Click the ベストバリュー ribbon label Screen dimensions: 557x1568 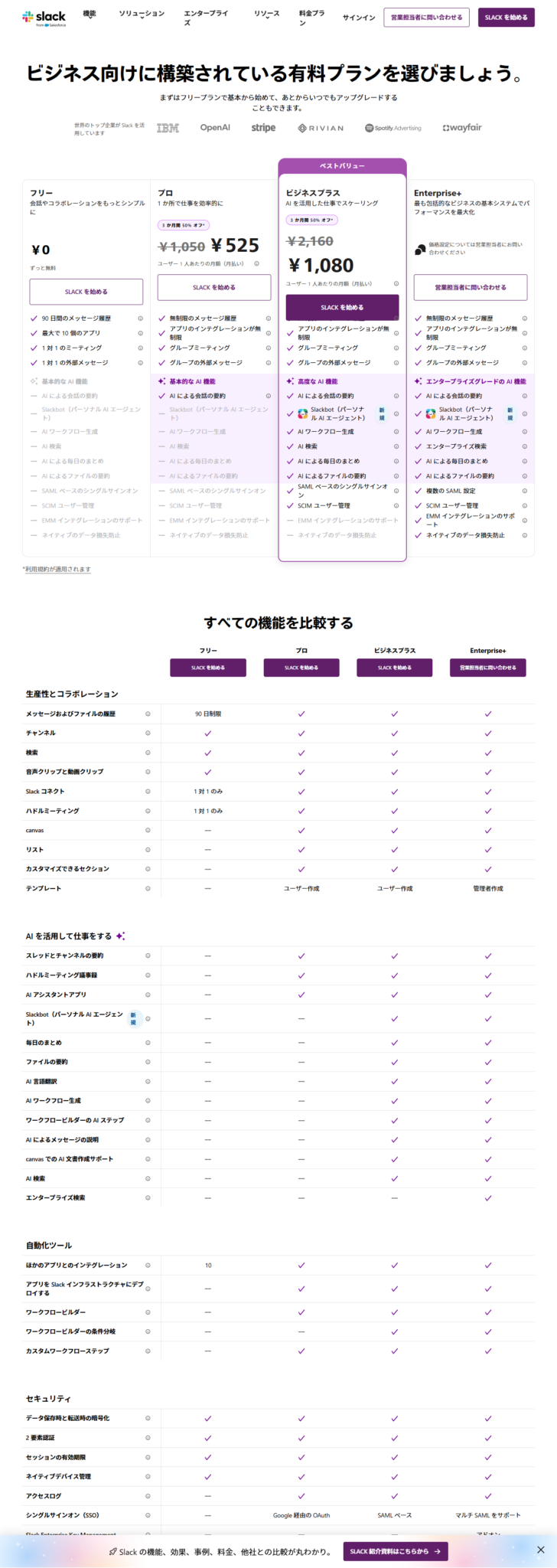pos(342,166)
